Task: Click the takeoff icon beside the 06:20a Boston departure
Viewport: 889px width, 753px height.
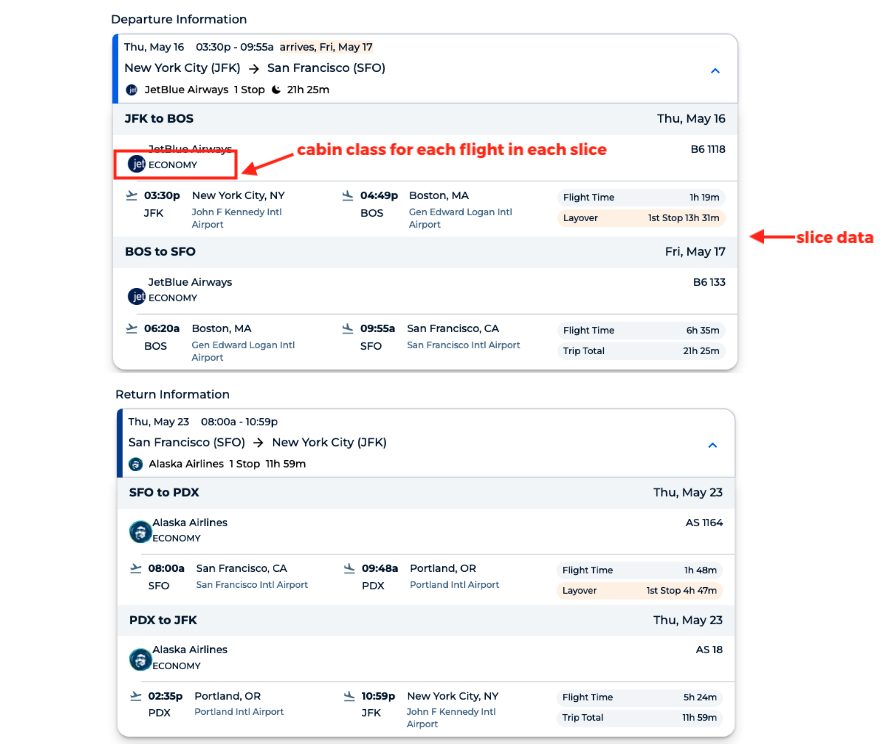Action: point(132,328)
